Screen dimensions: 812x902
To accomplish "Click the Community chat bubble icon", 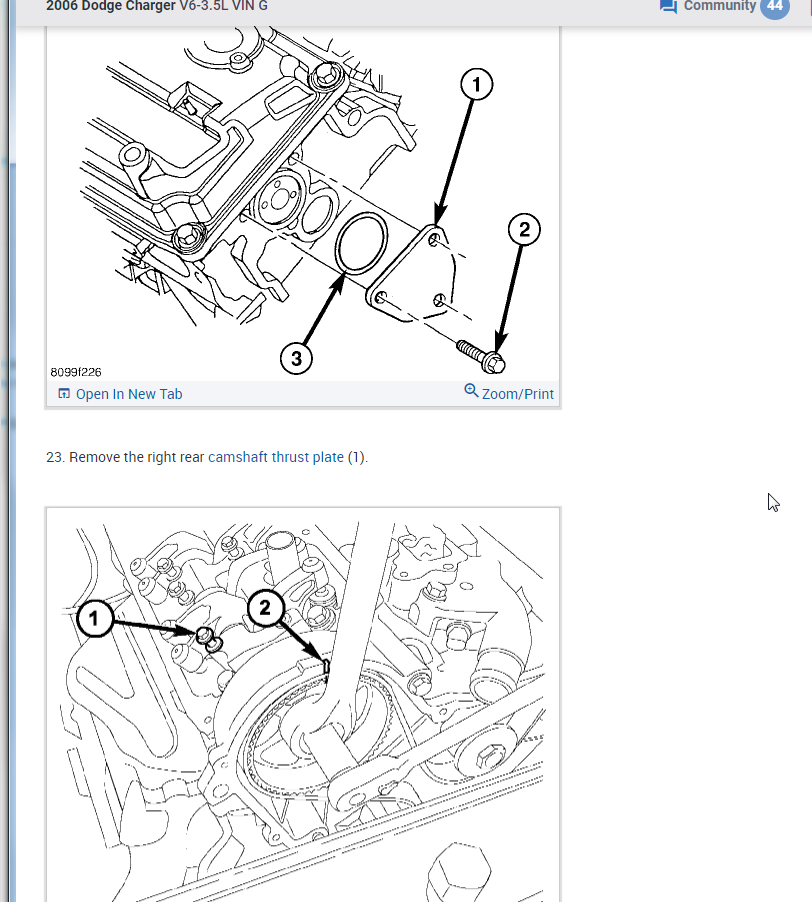I will 668,6.
